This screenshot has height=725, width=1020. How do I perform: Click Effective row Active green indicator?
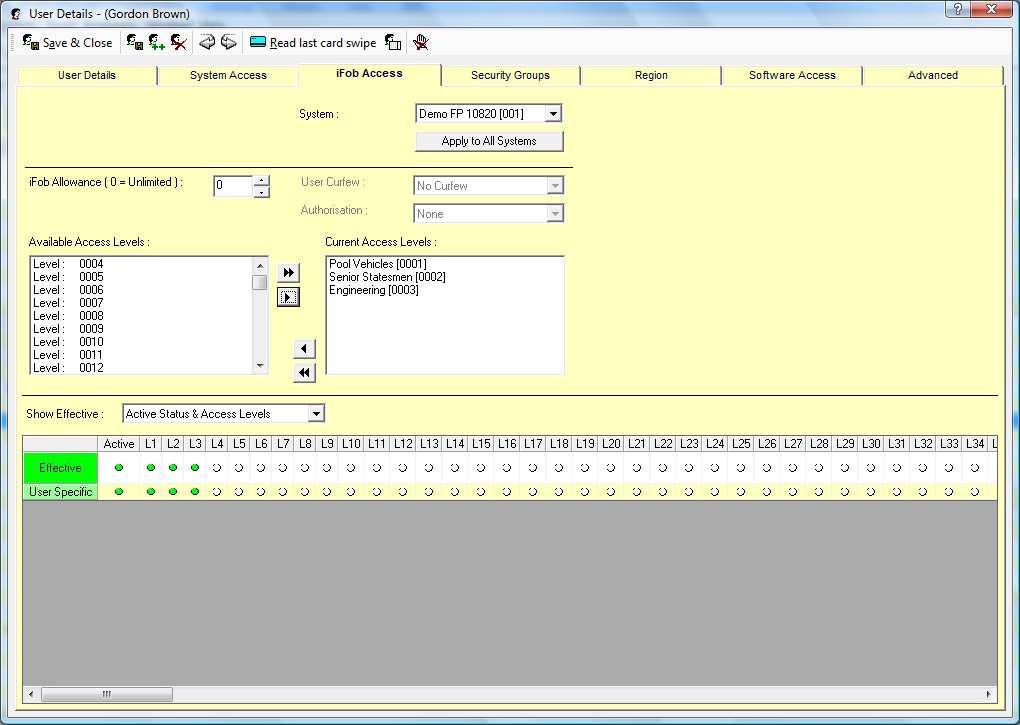tap(118, 468)
